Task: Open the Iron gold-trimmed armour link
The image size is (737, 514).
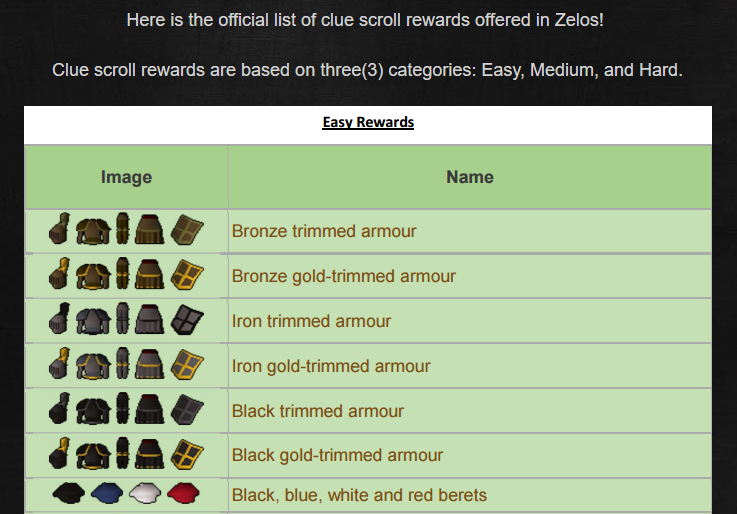Action: click(x=331, y=366)
